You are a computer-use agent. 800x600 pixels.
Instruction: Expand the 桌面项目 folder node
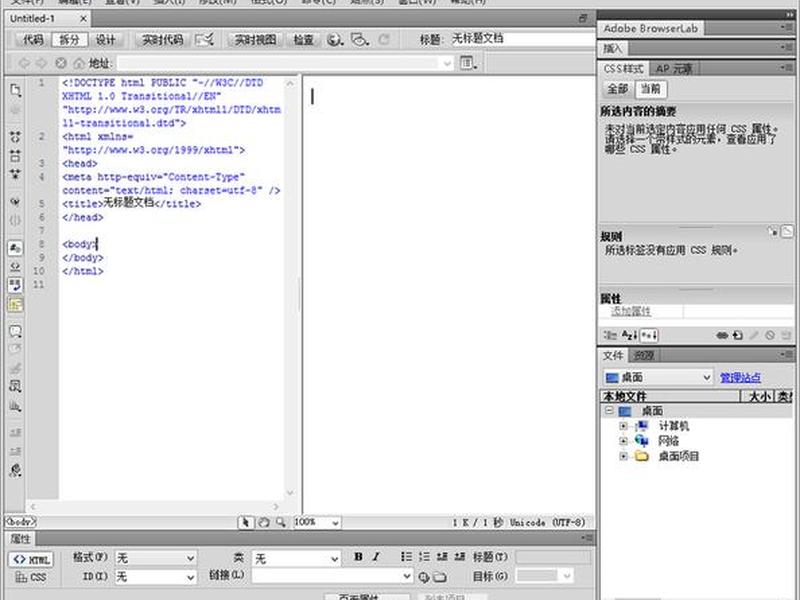(623, 456)
